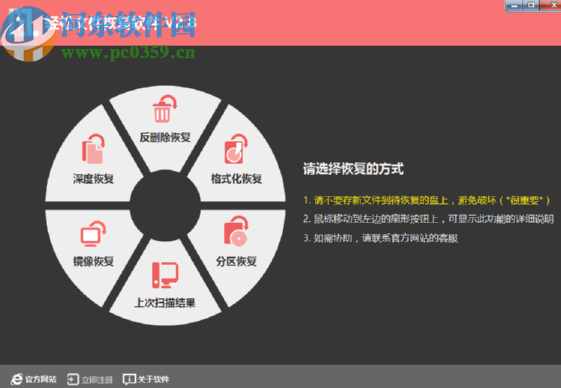
Task: Click the 请选择恢复的方式 heading
Action: pyautogui.click(x=353, y=169)
